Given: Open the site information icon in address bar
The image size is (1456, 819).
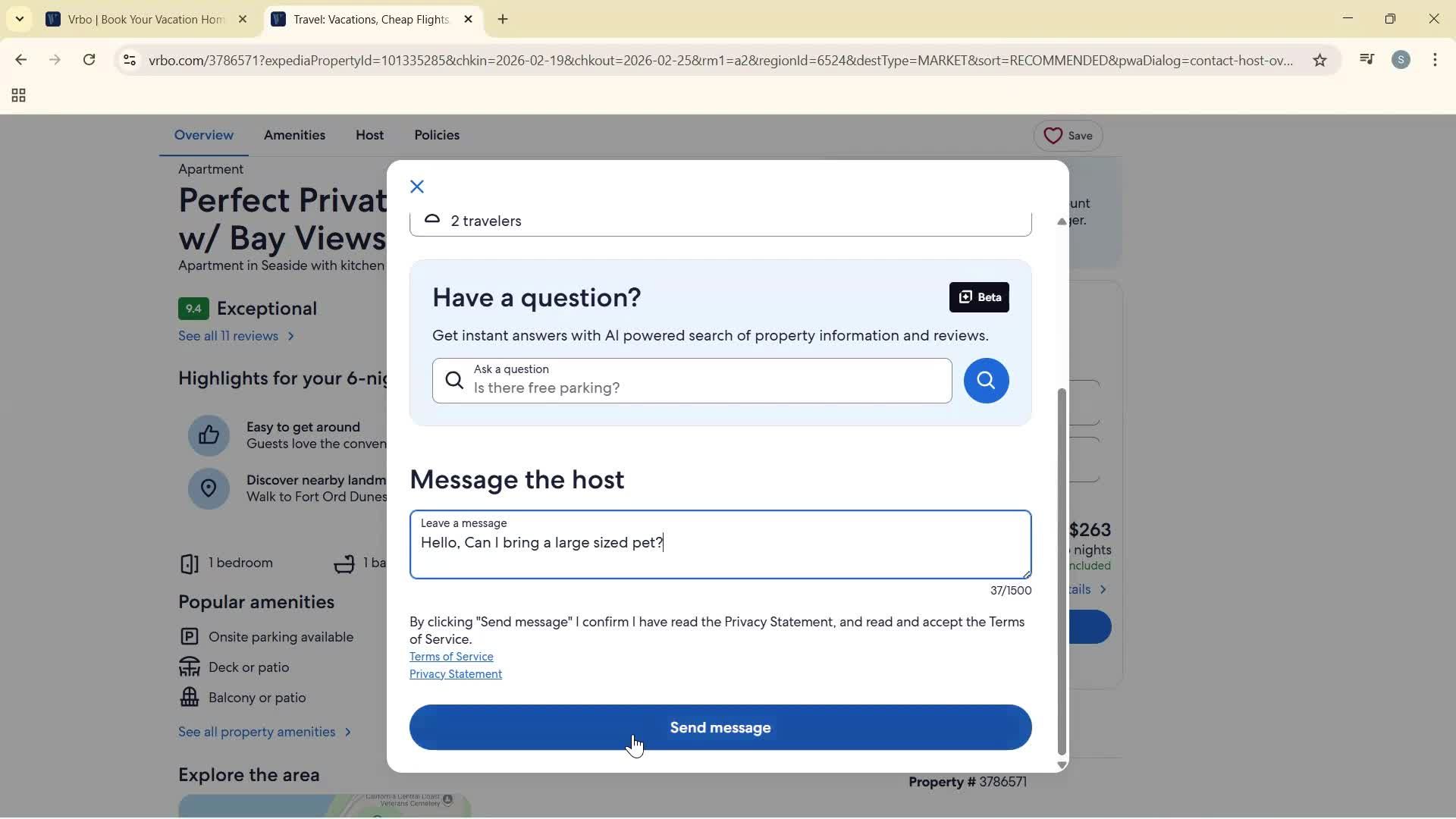Looking at the screenshot, I should click(130, 61).
